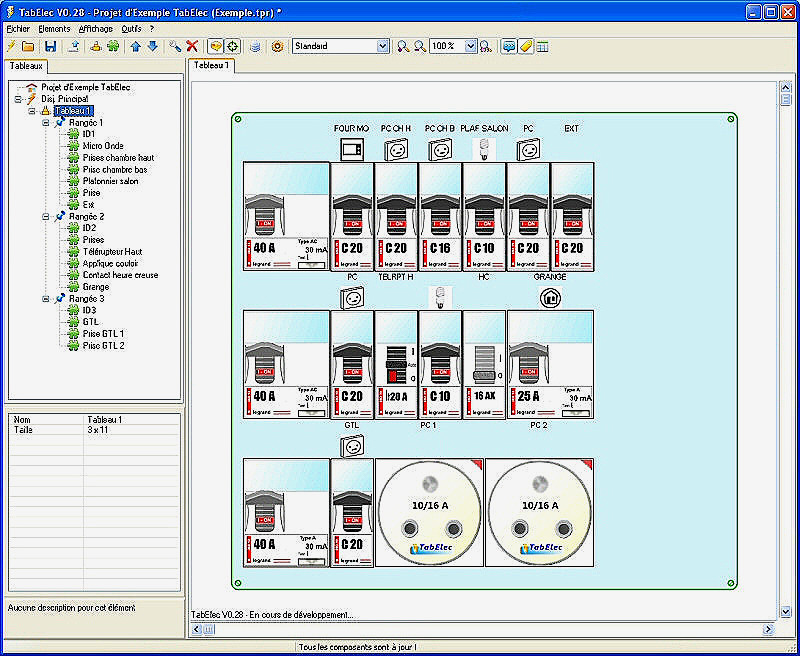Open the ? help menu
The image size is (800, 656).
click(152, 29)
